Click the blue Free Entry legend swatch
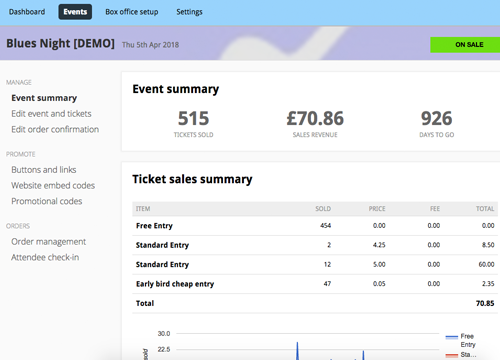This screenshot has width=500, height=360. pos(452,337)
